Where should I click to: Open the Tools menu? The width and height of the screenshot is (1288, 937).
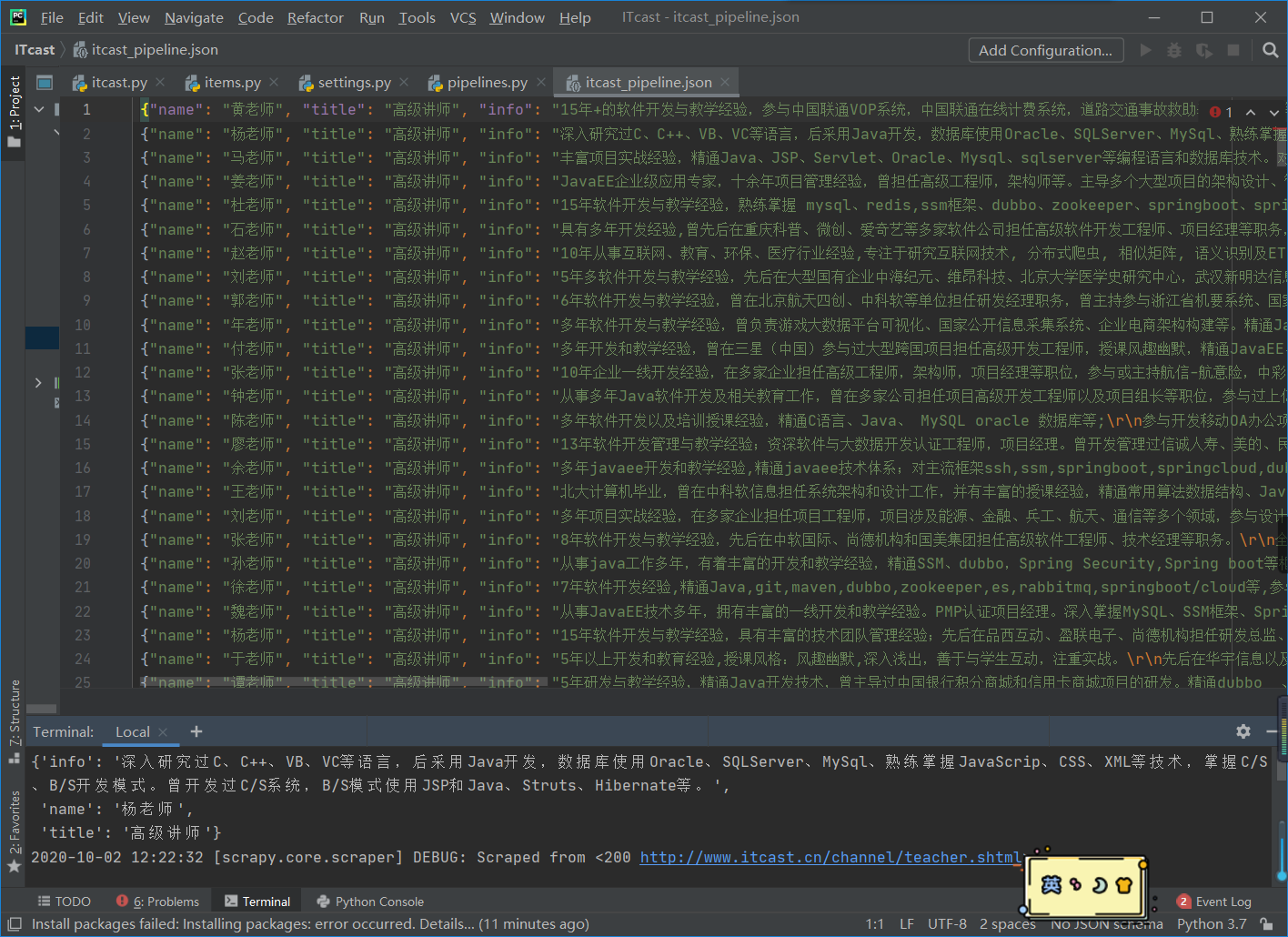point(418,17)
